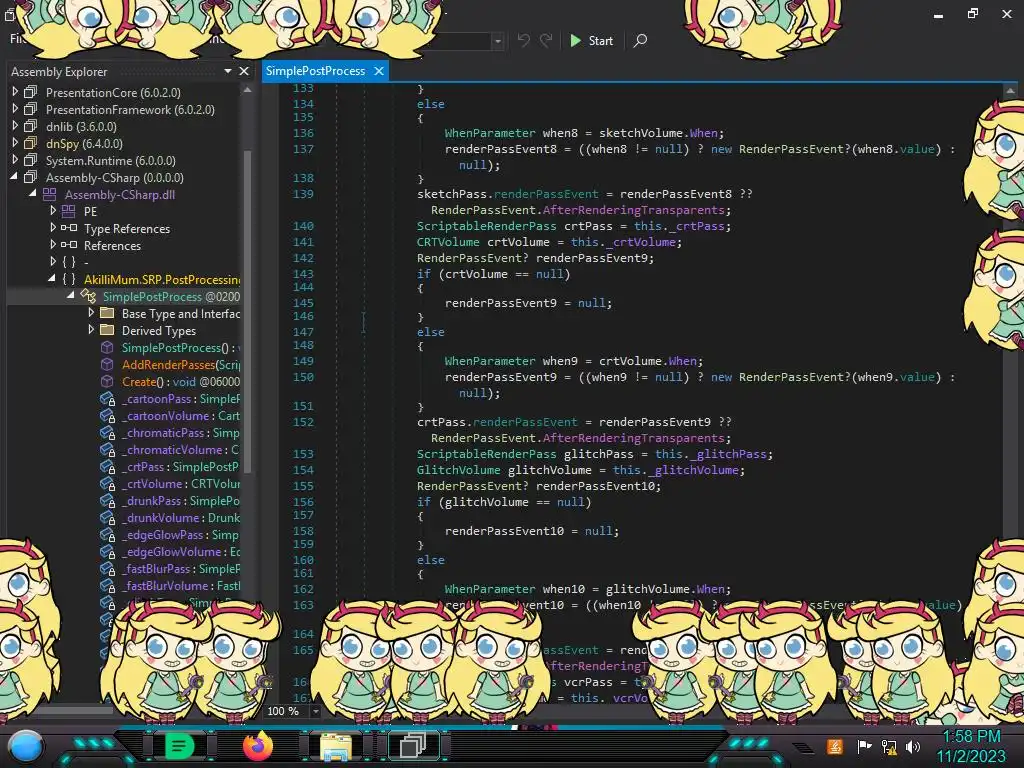
Task: Expand the dnSpy (6.4.0.0) assembly
Action: coord(15,143)
